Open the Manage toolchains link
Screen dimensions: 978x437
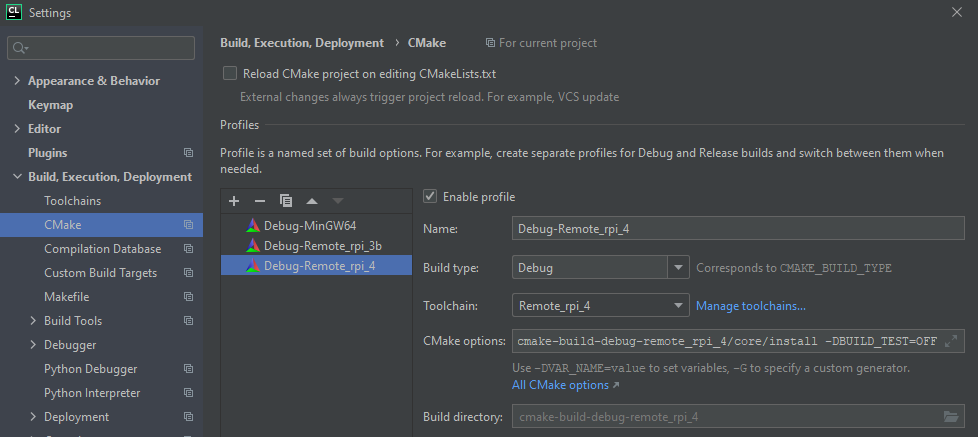(x=750, y=306)
